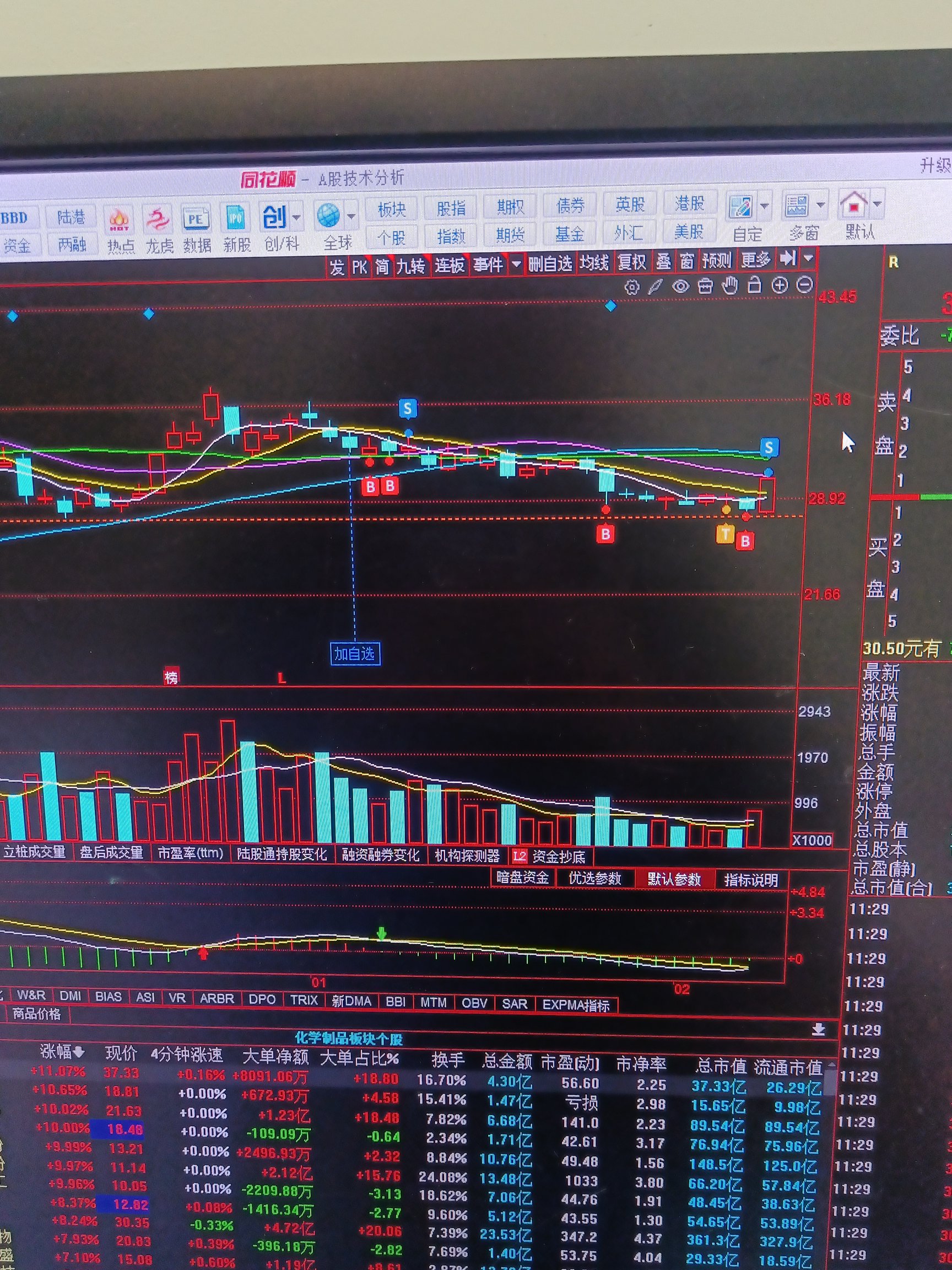Toggle 均线 moving averages
The image size is (952, 1270).
[x=594, y=263]
